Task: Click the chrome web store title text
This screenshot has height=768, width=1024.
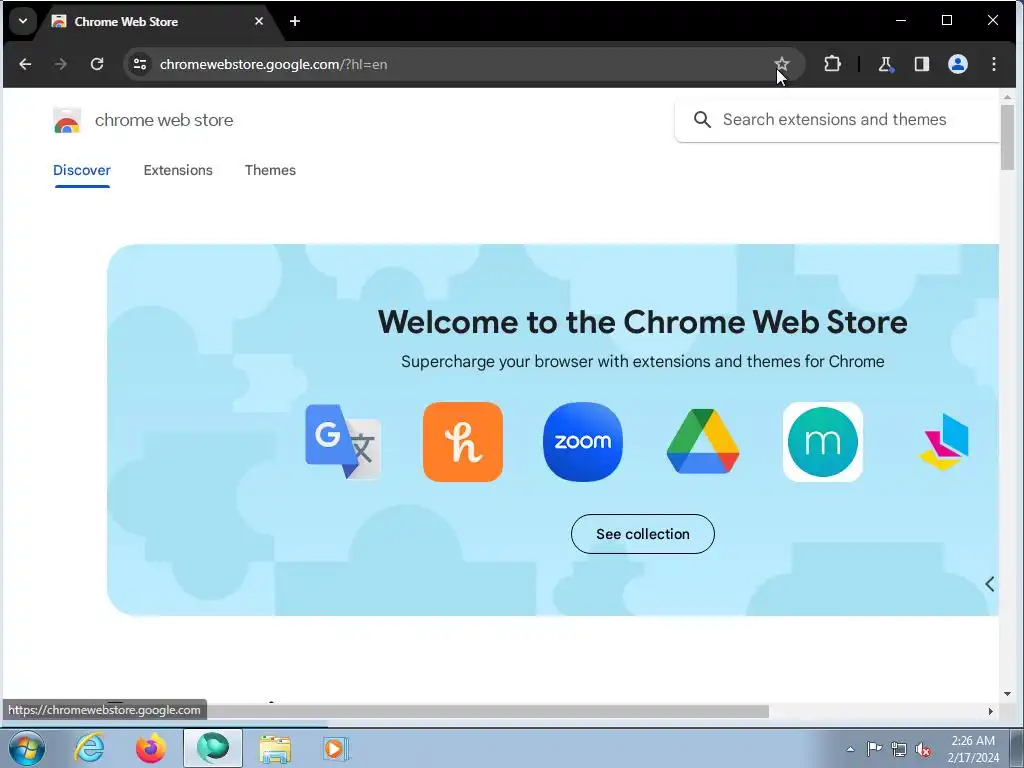Action: click(164, 120)
